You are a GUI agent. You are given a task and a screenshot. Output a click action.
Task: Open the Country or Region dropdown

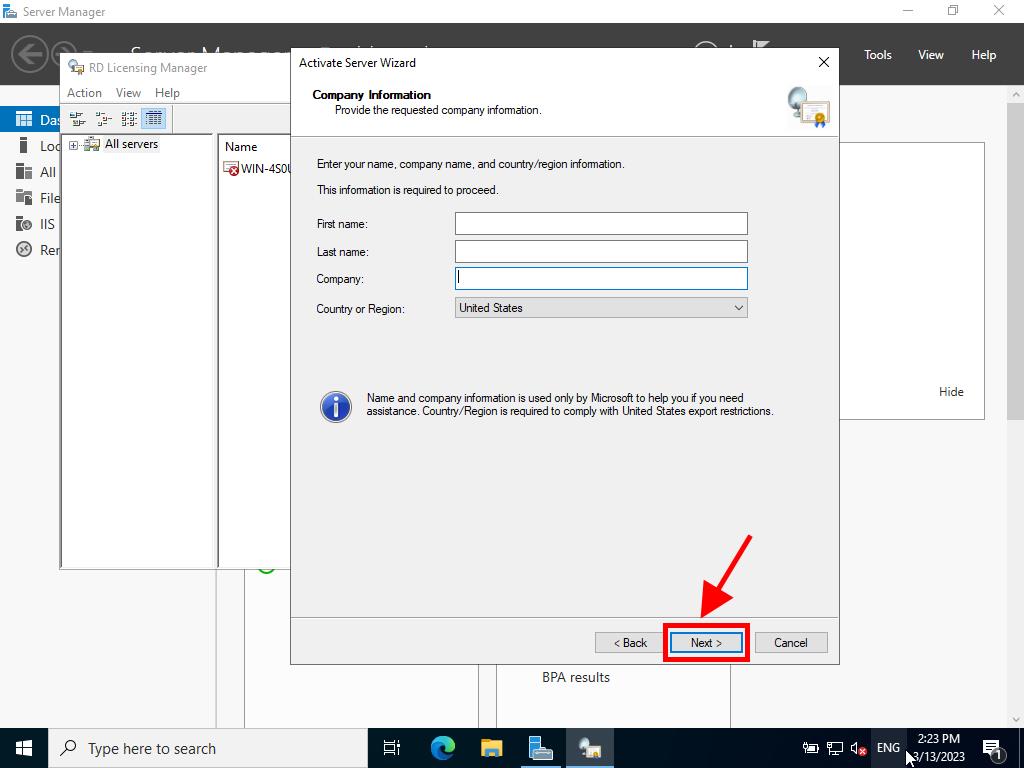(601, 308)
